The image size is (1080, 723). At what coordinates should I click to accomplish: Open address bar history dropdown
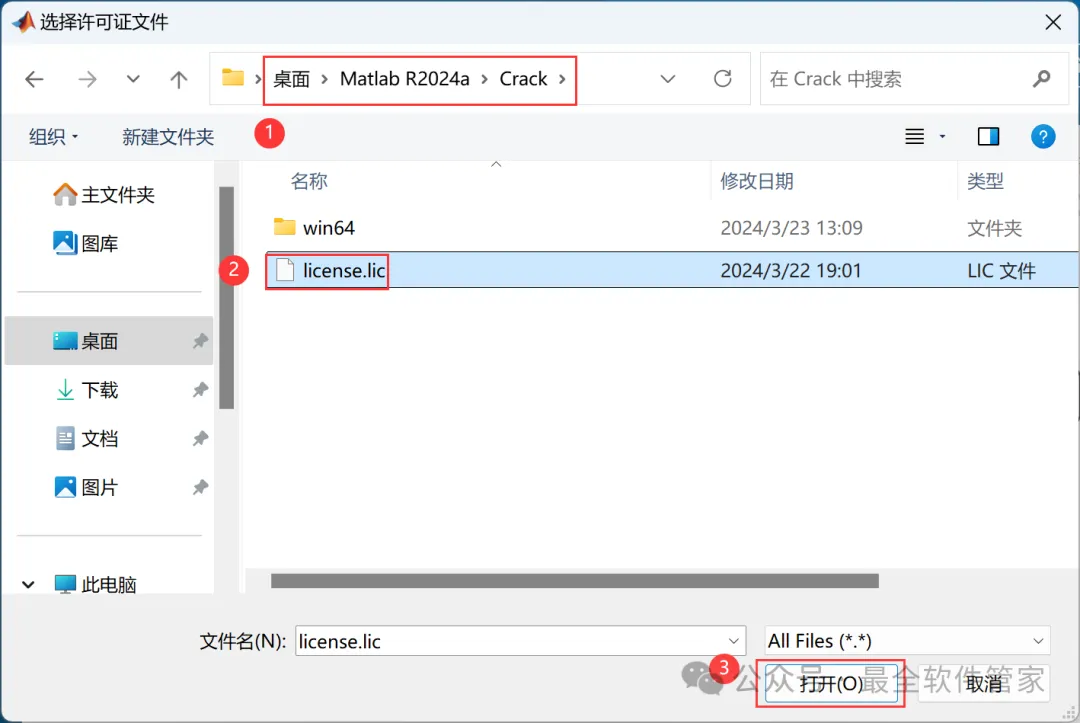coord(667,79)
